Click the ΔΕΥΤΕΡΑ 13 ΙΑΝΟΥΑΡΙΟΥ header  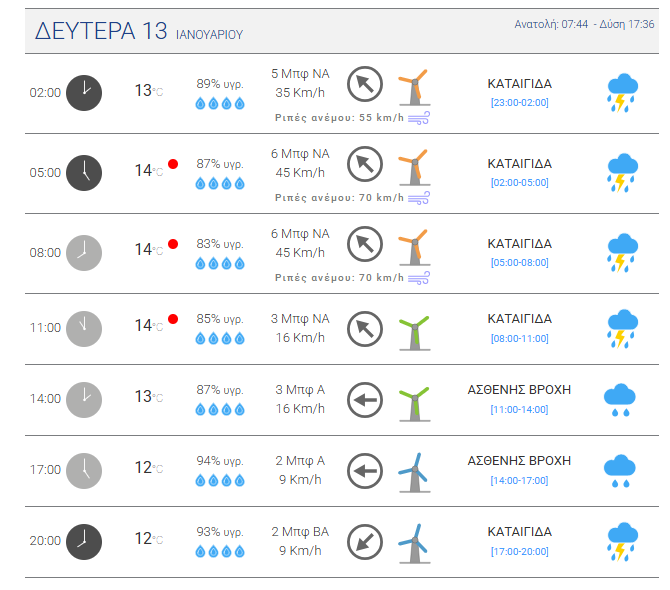click(139, 31)
